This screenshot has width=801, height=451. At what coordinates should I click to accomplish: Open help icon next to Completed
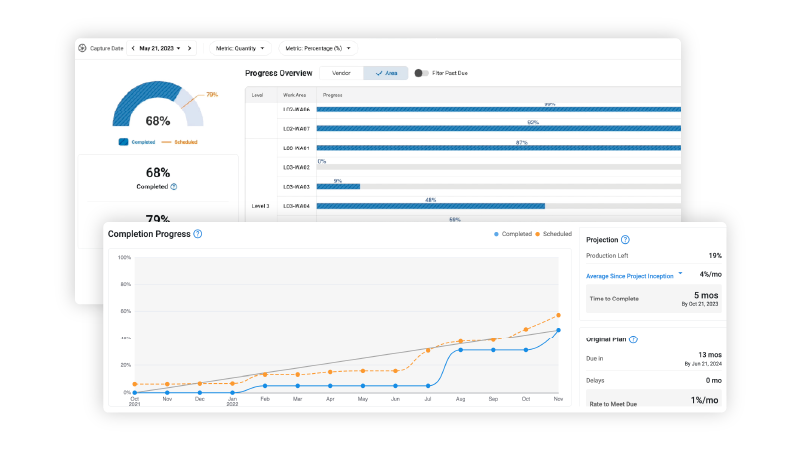pyautogui.click(x=174, y=187)
